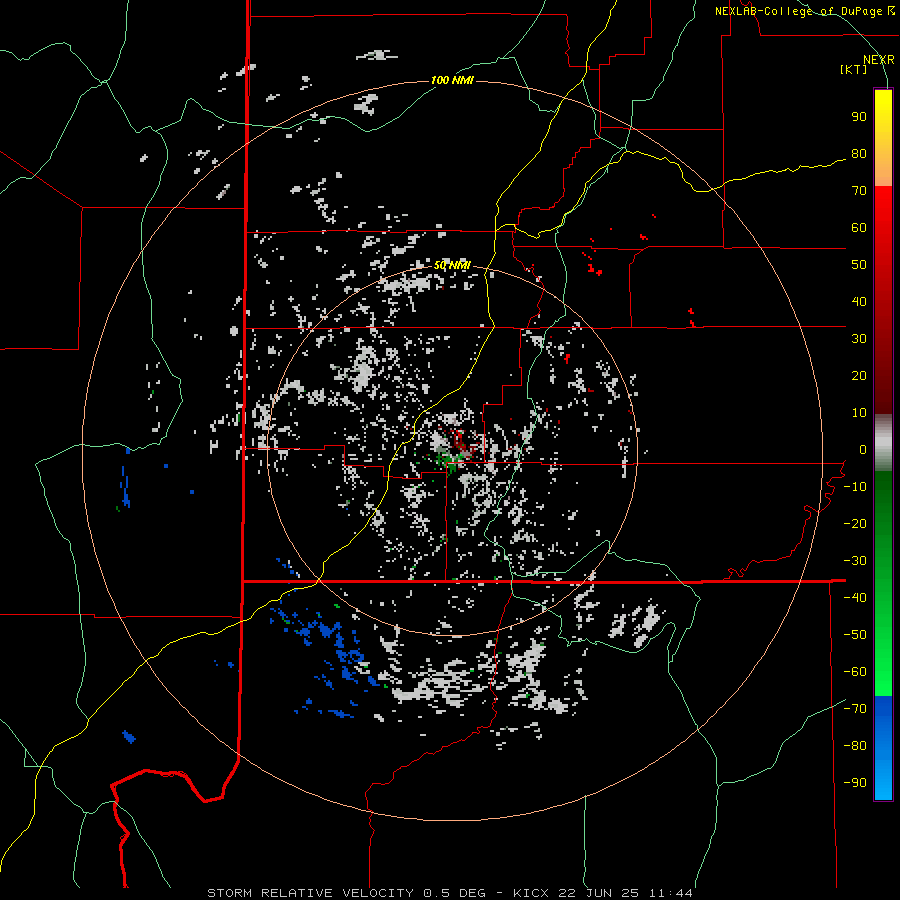This screenshot has width=900, height=900.
Task: Click the -10 value on velocity scale
Action: pyautogui.click(x=855, y=487)
